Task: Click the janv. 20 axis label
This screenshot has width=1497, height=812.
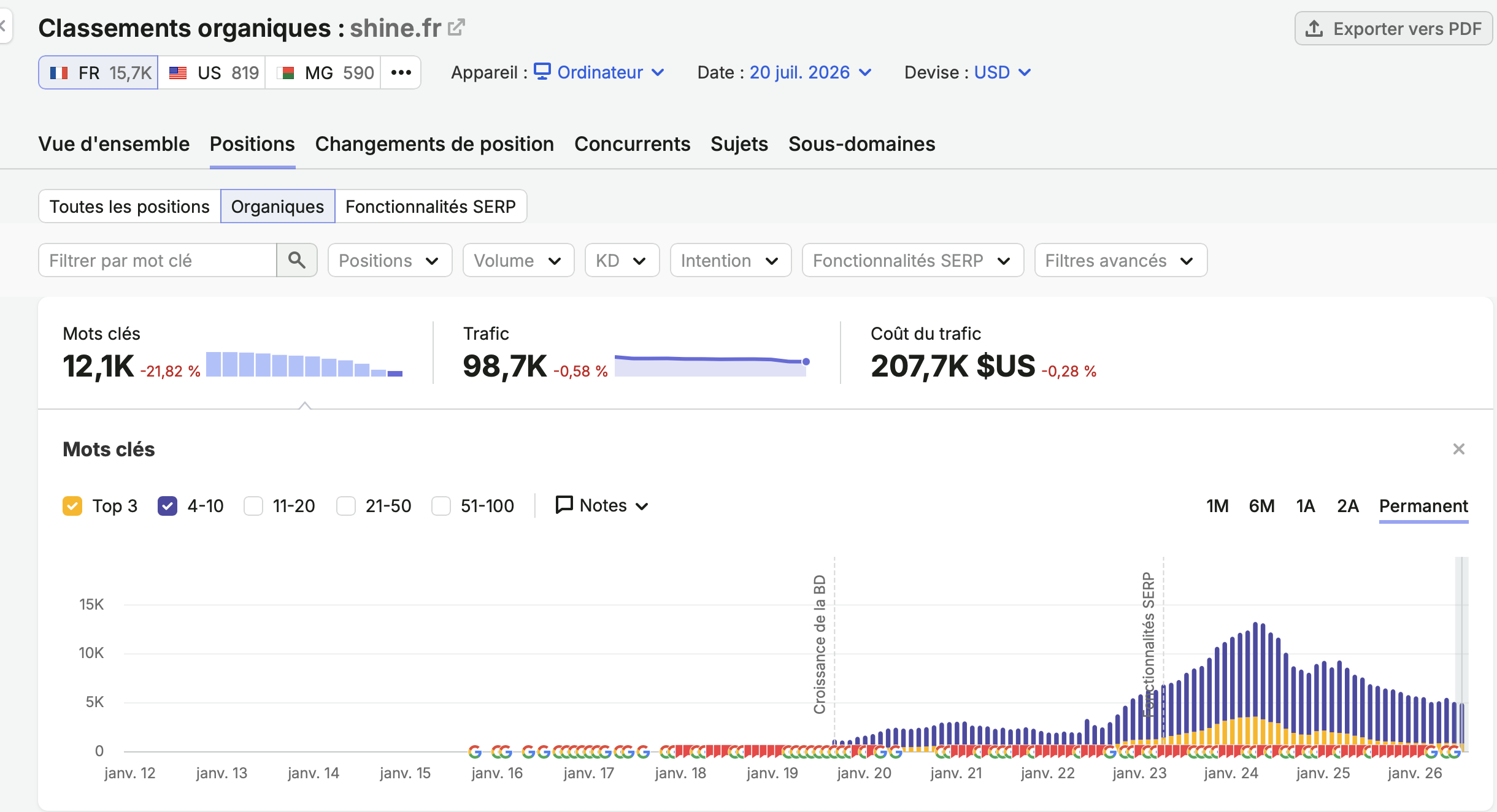Action: 864,773
